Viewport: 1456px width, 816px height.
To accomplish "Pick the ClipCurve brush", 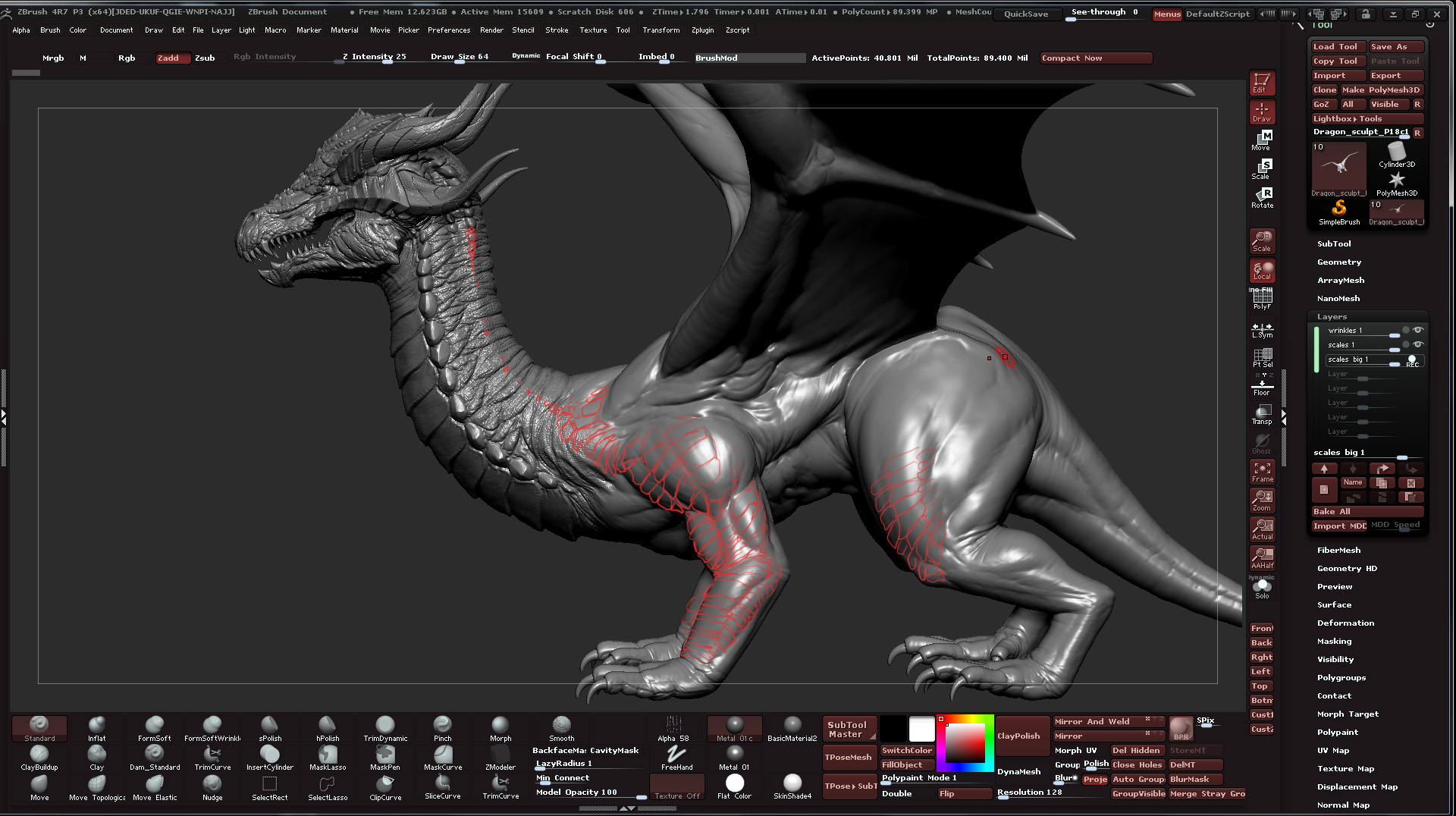I will click(385, 787).
